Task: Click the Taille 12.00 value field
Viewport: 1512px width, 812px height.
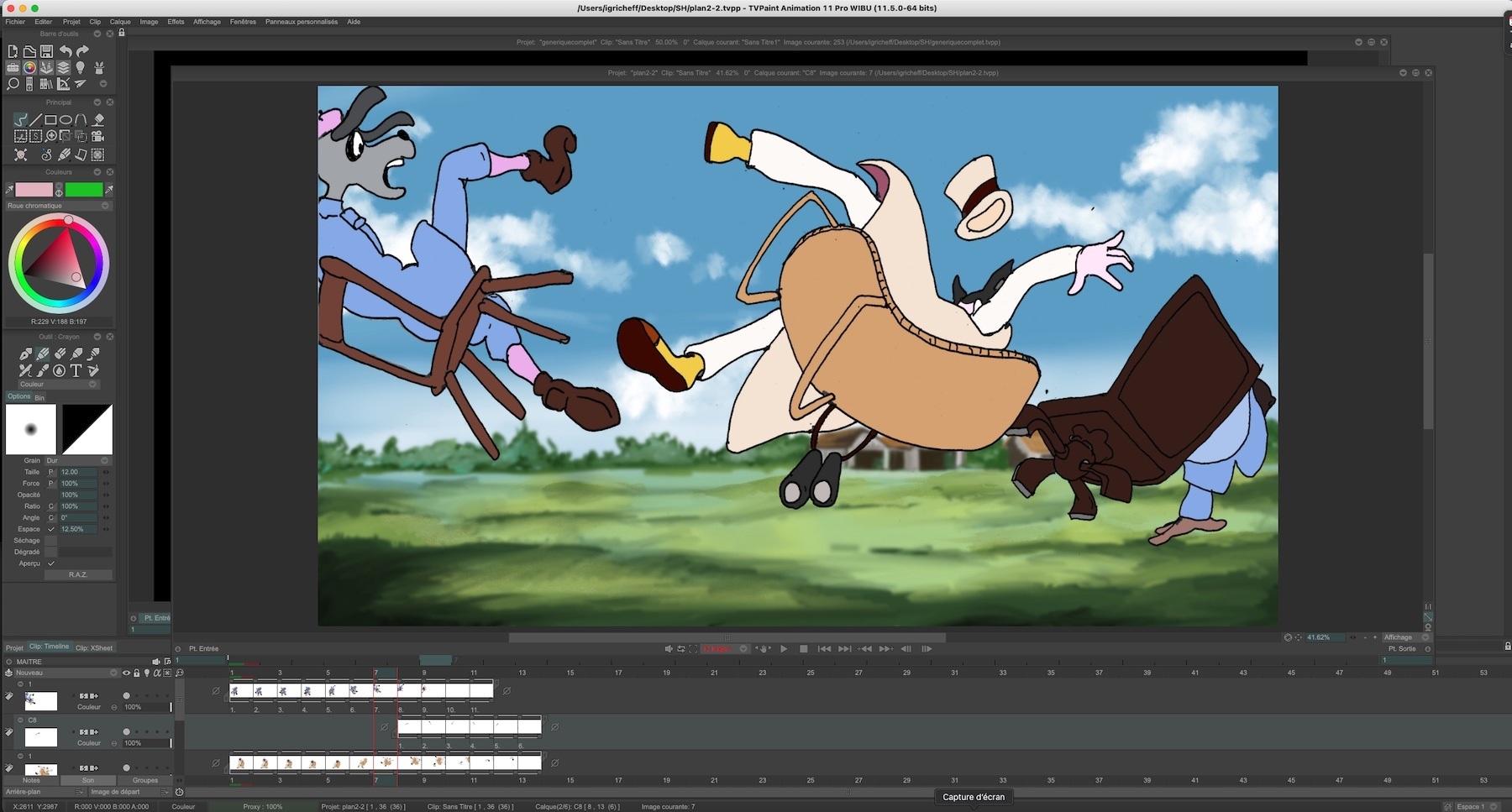Action: click(78, 472)
